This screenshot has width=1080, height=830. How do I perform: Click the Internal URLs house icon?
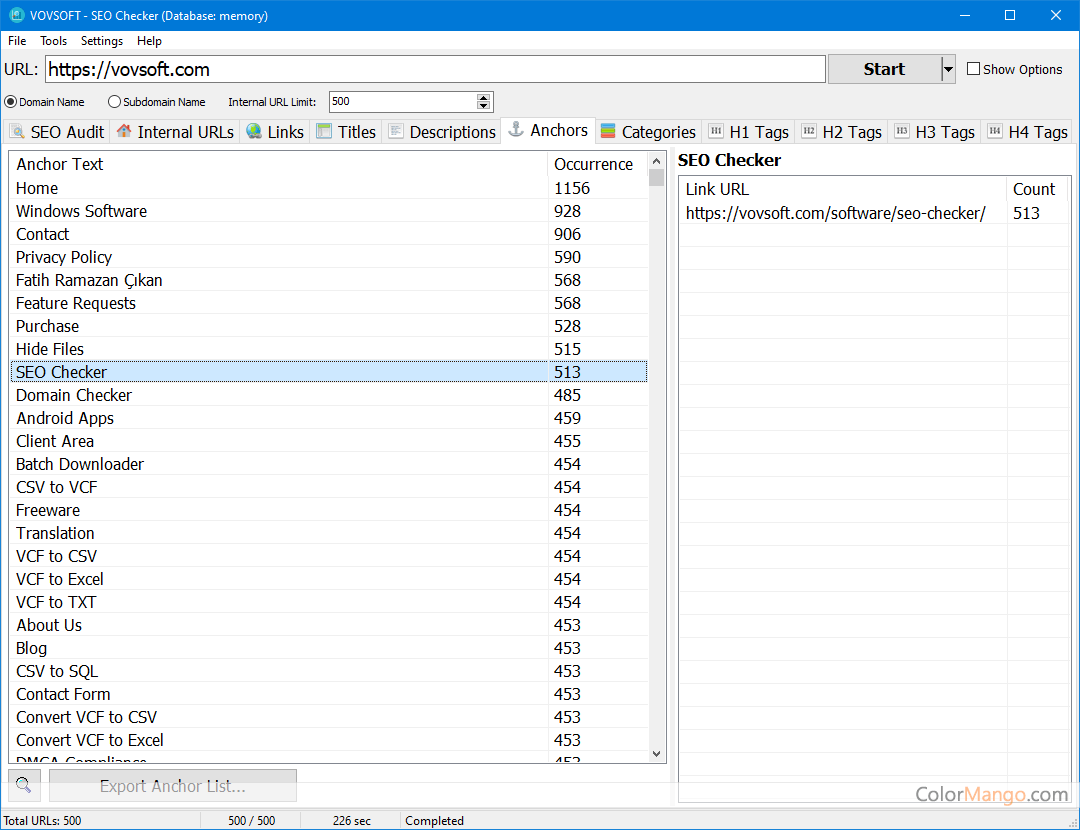[124, 132]
